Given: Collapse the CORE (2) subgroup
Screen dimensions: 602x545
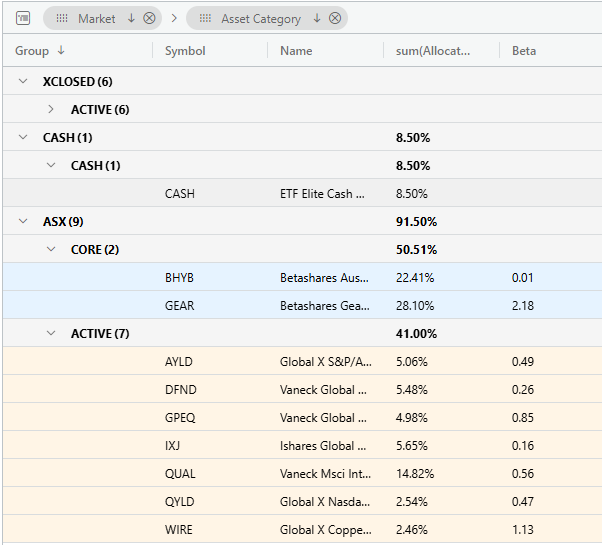Looking at the screenshot, I should [x=51, y=249].
